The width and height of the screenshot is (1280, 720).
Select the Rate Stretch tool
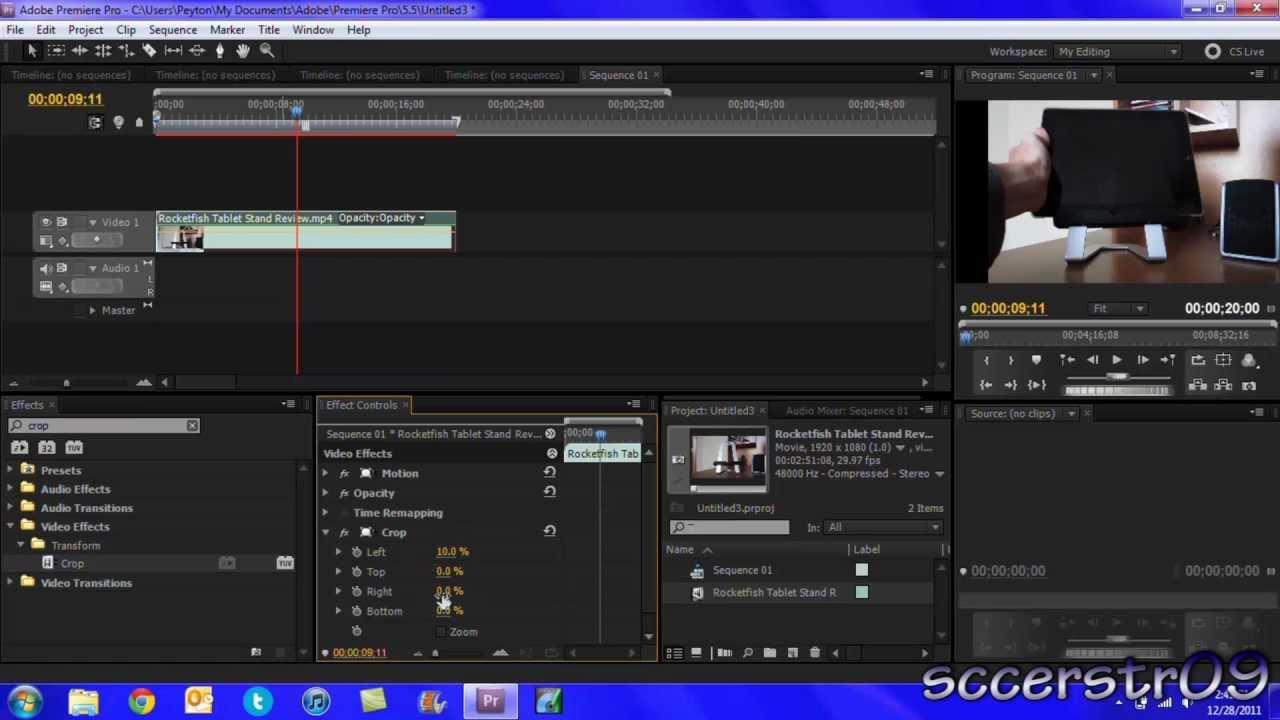tap(125, 50)
